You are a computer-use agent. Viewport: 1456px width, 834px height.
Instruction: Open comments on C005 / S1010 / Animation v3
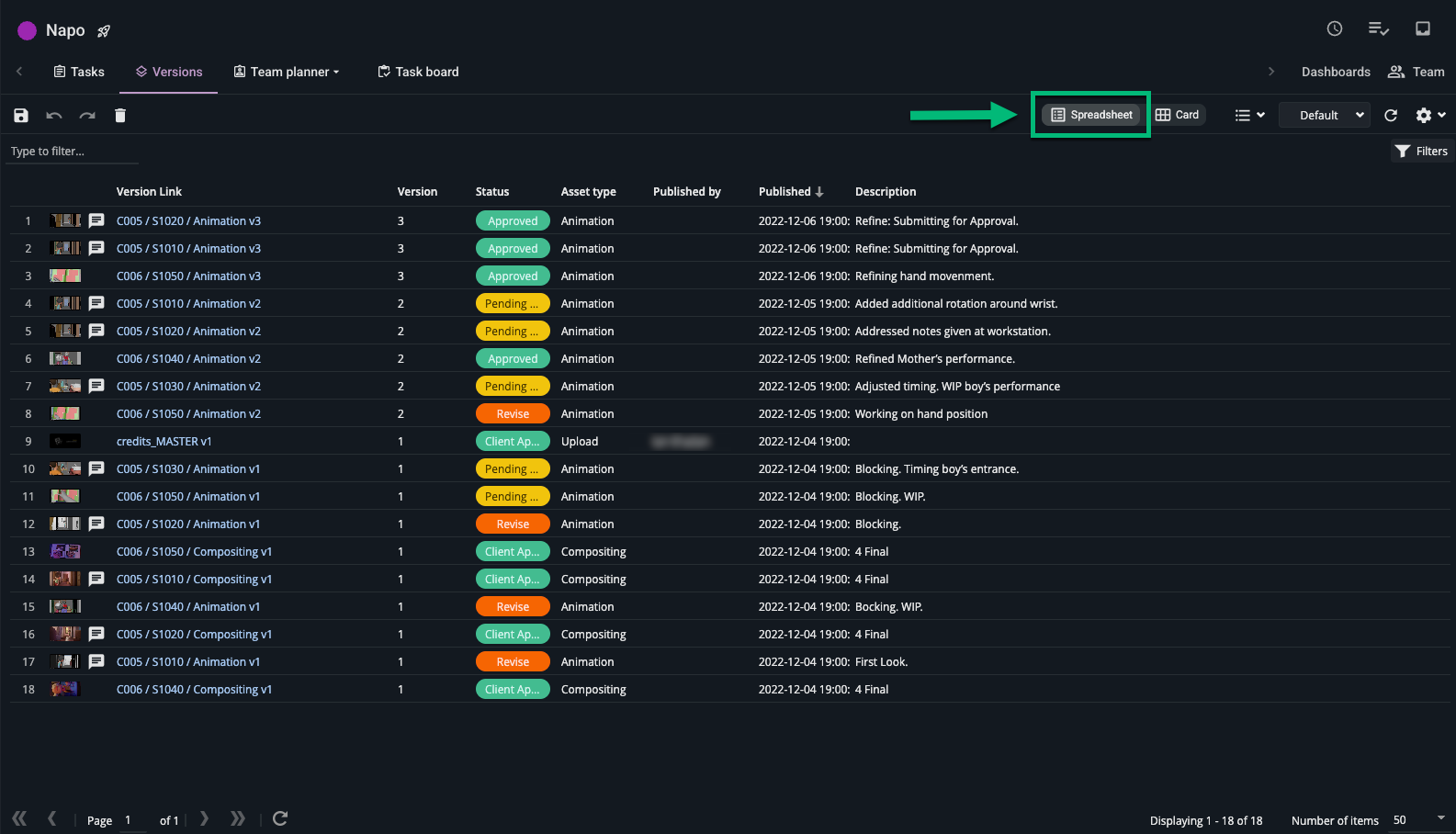[96, 248]
